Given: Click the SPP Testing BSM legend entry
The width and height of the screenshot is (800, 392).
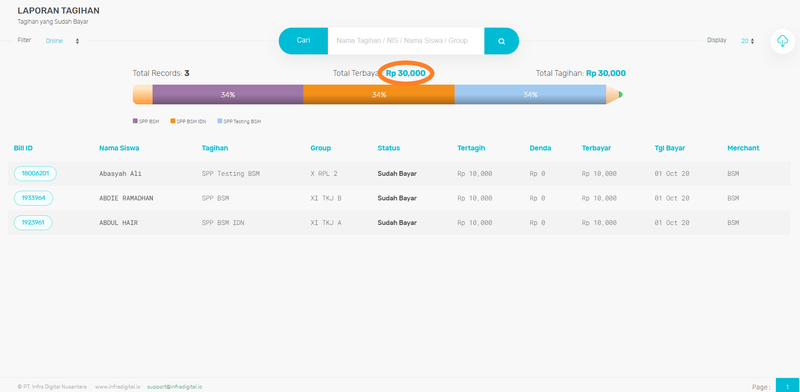Looking at the screenshot, I should click(x=239, y=121).
